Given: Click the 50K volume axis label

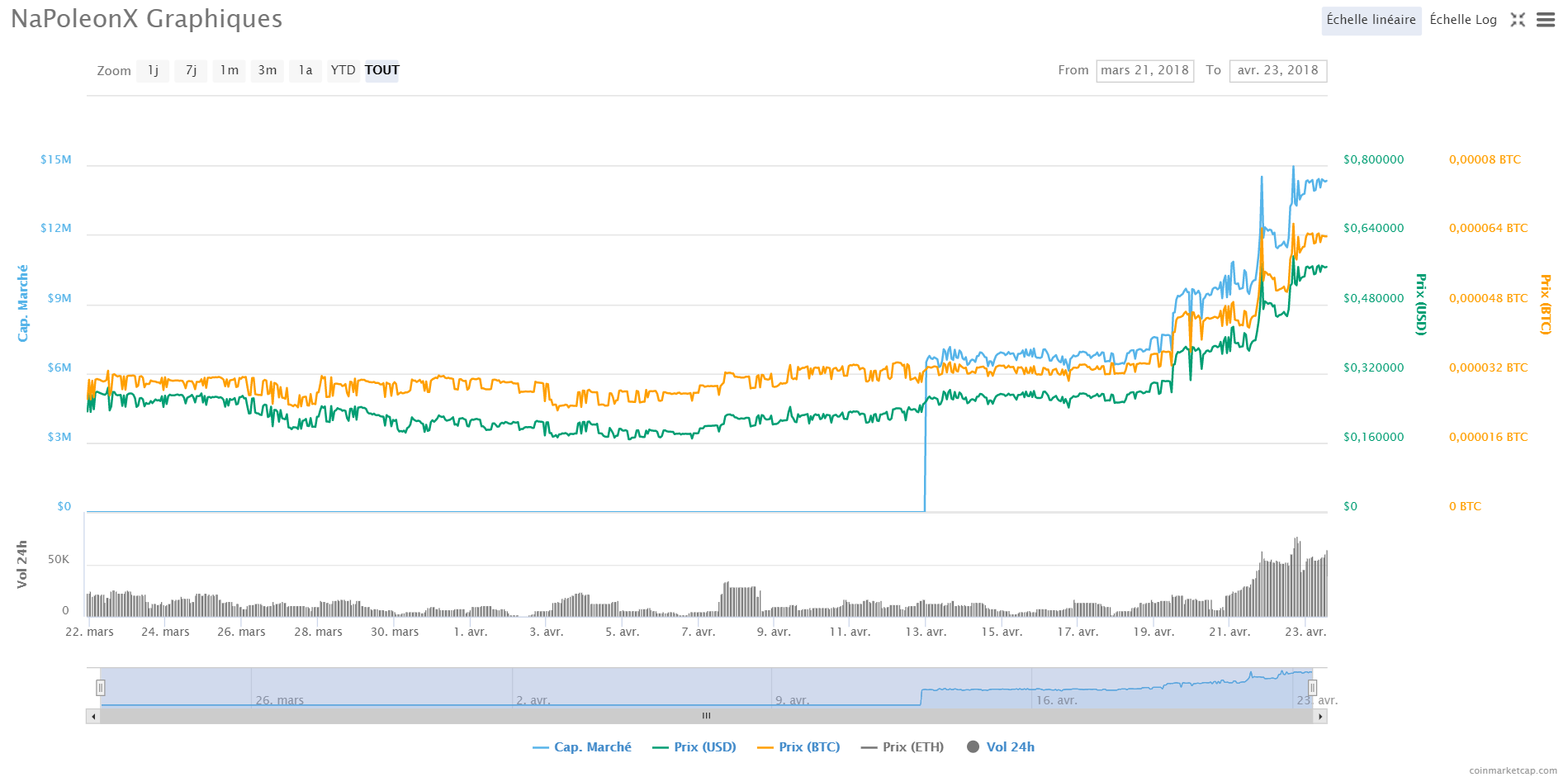Looking at the screenshot, I should (59, 559).
